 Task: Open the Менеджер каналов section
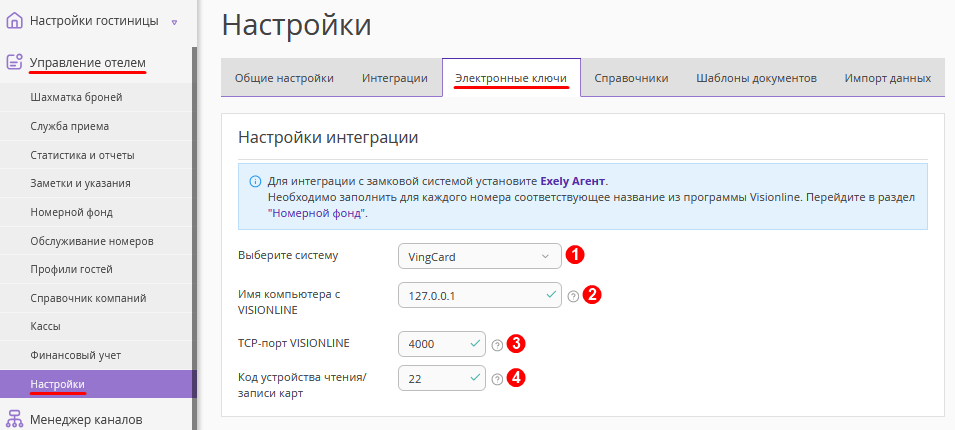tap(86, 420)
